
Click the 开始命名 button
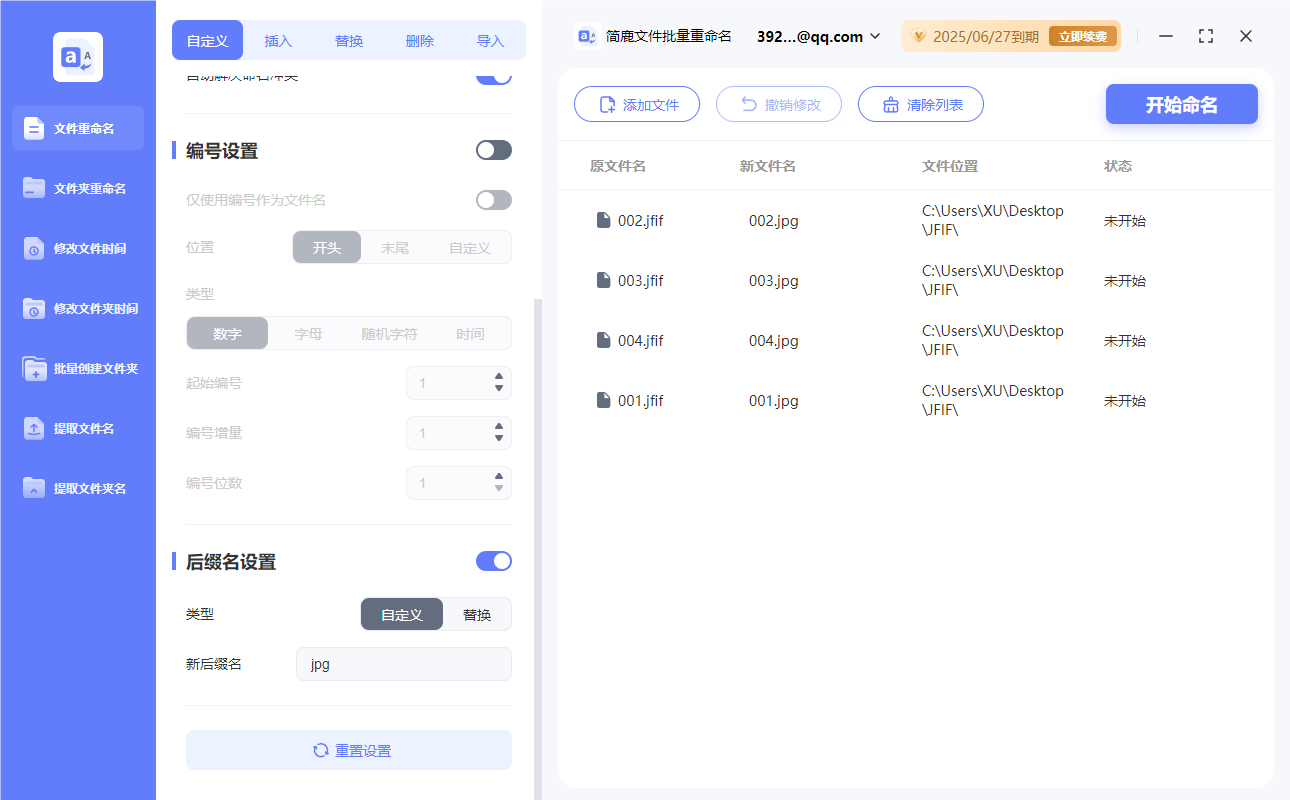click(x=1181, y=104)
